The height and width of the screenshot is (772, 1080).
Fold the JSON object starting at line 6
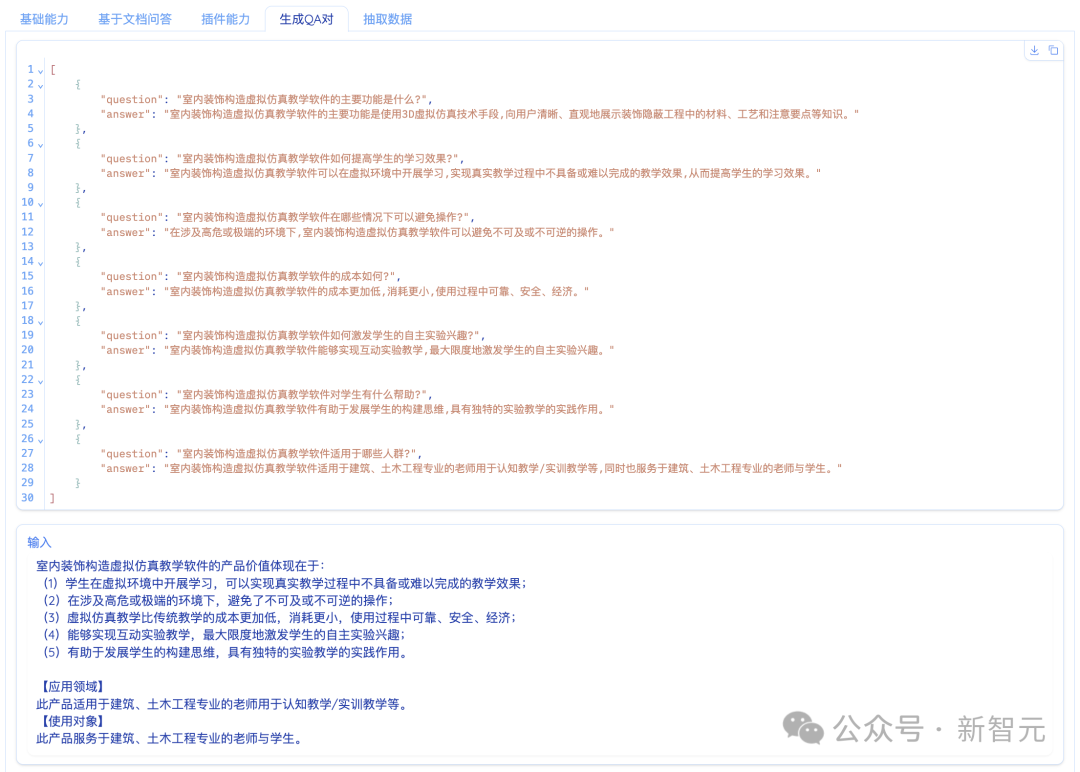pyautogui.click(x=41, y=144)
